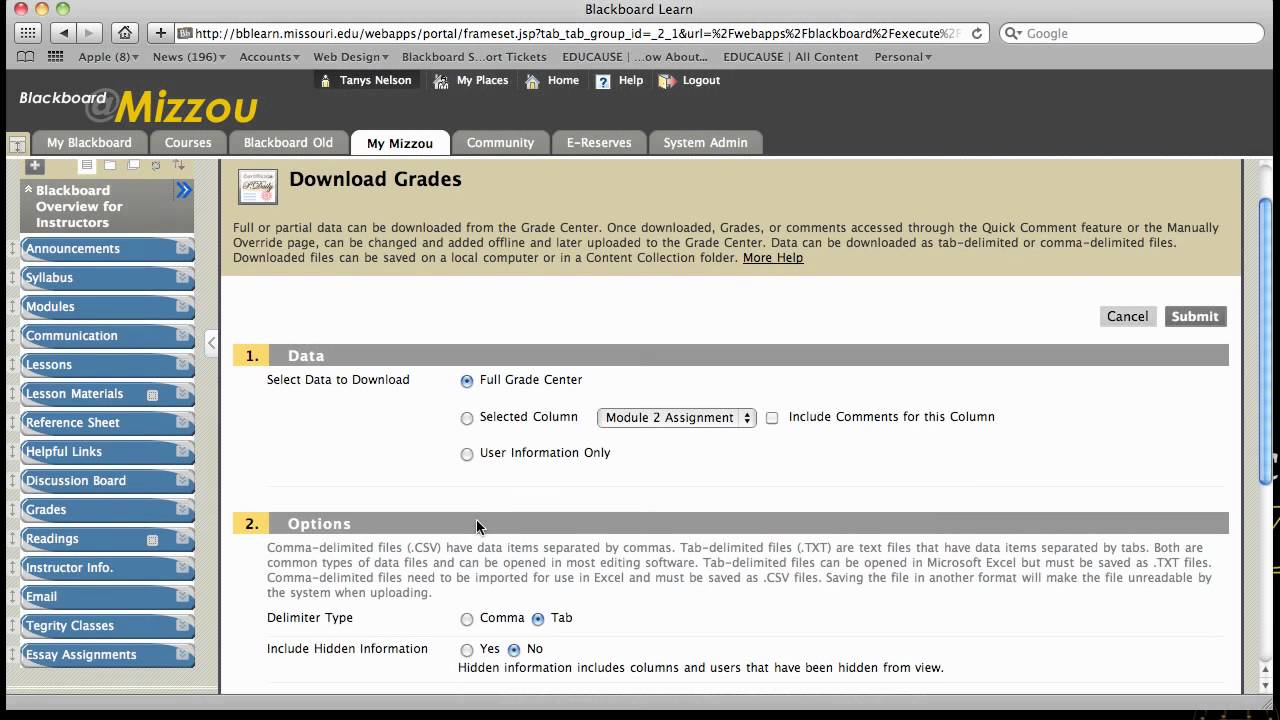1280x720 pixels.
Task: Open the System Admin tab
Action: coord(705,143)
